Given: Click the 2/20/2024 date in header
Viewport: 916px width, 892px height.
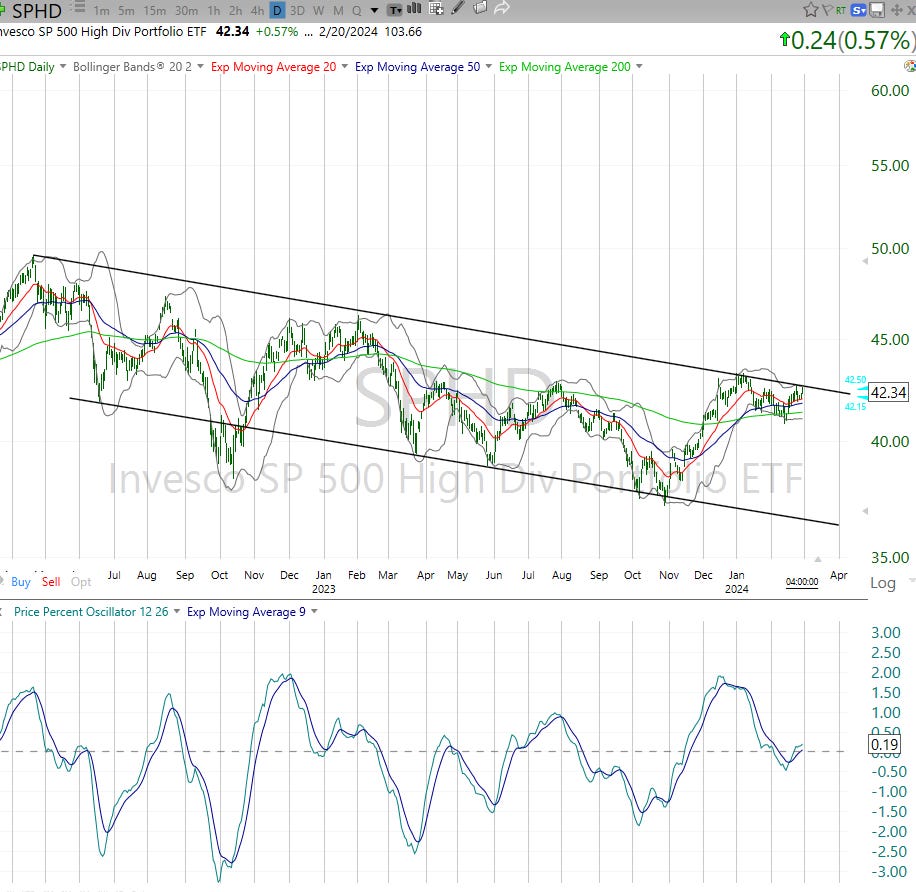Looking at the screenshot, I should (x=348, y=32).
